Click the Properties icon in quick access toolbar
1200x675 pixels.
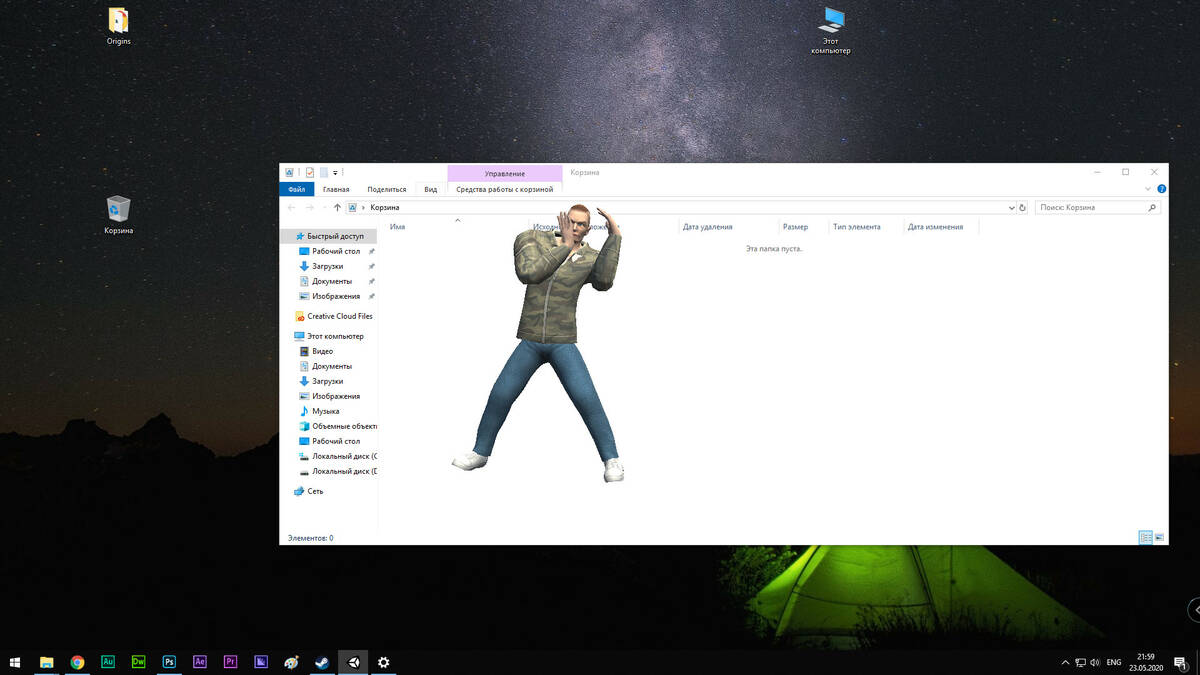310,173
